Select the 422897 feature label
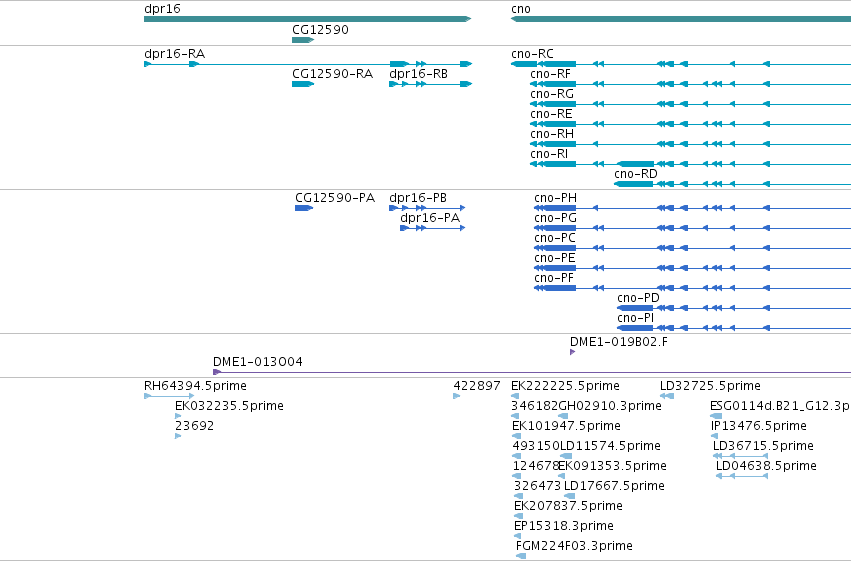Viewport: 851px width, 561px height. (x=477, y=386)
